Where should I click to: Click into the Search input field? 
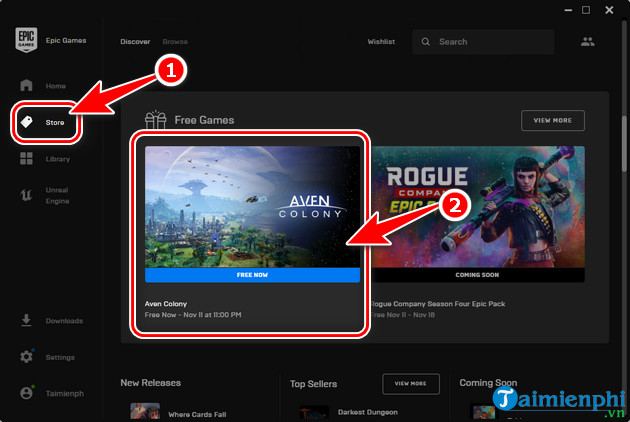(483, 41)
